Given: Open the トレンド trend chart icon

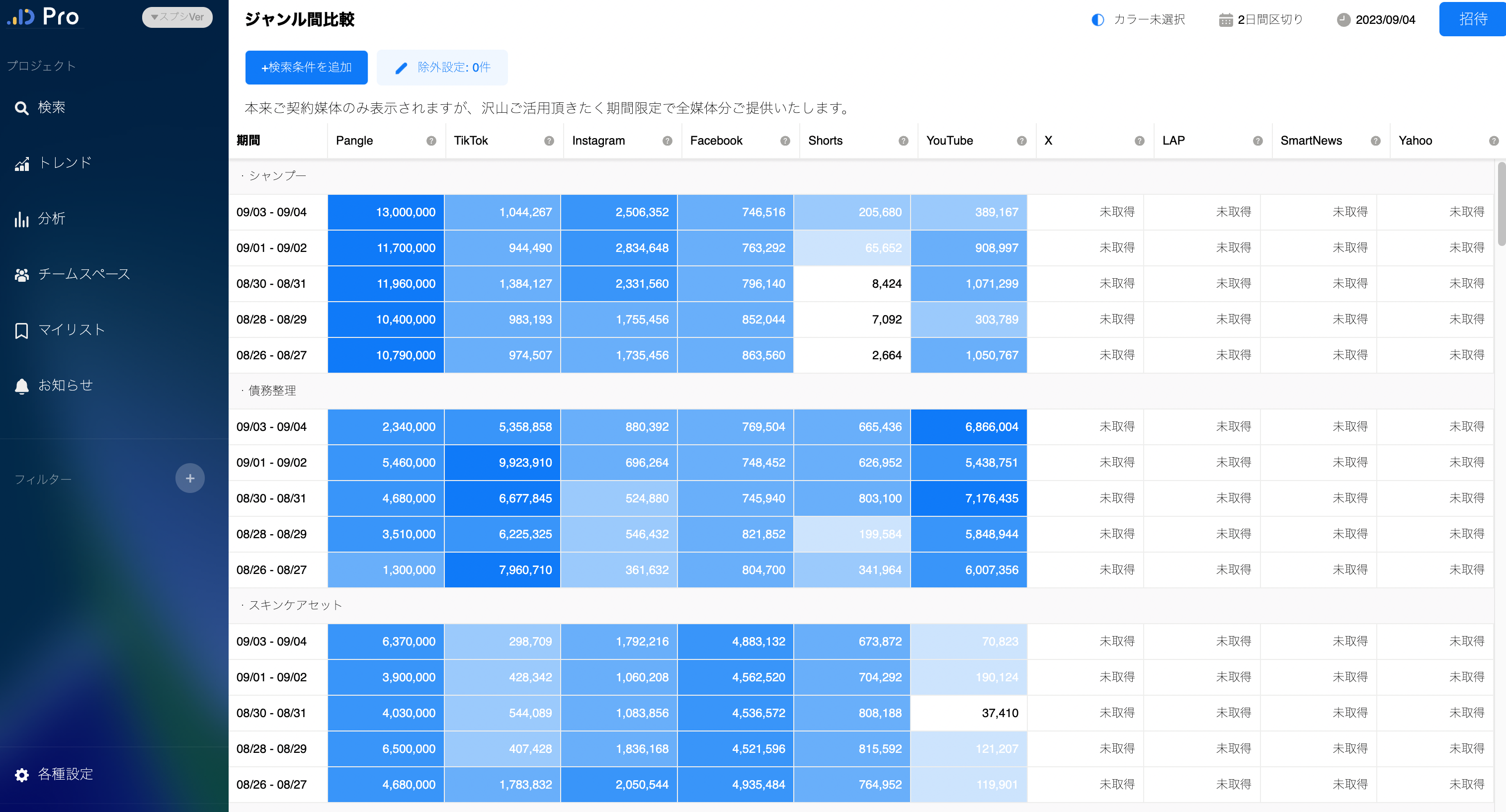Looking at the screenshot, I should [22, 164].
